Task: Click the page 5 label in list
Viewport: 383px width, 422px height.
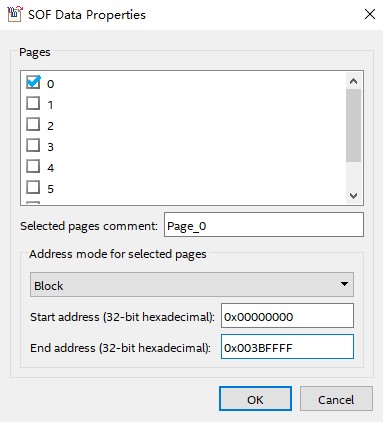Action: (x=50, y=189)
